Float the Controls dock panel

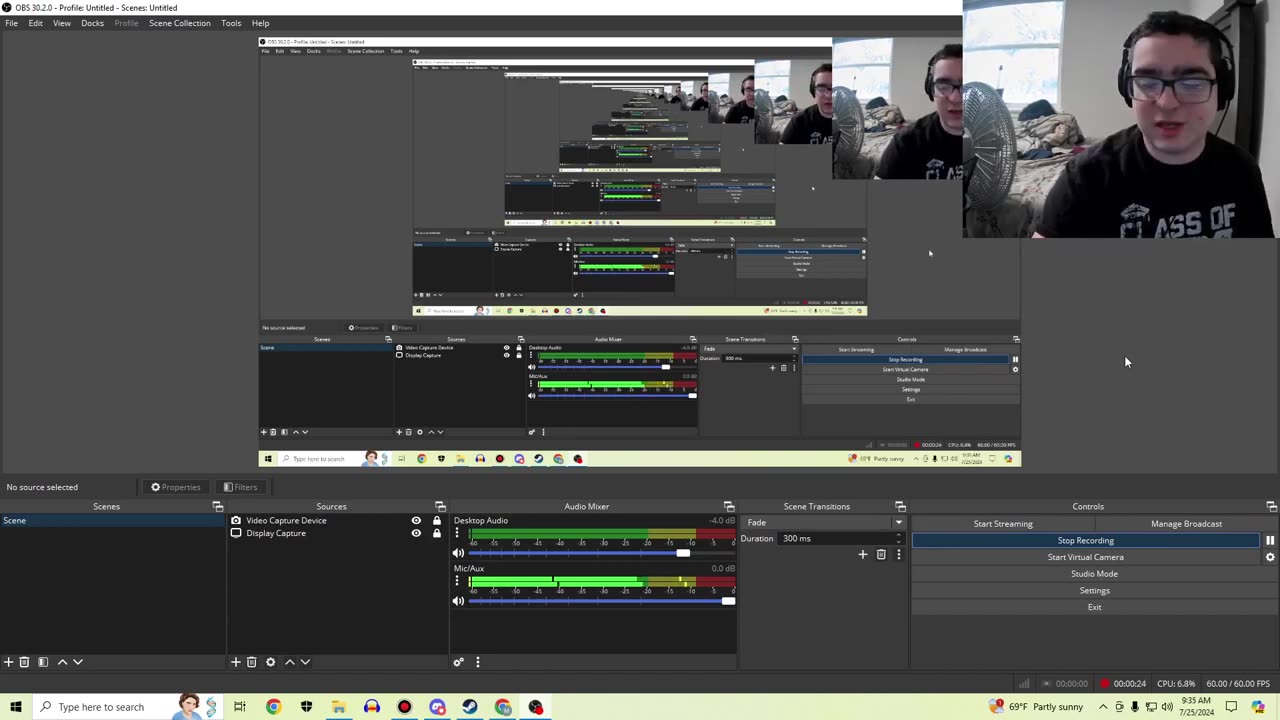pos(1272,507)
